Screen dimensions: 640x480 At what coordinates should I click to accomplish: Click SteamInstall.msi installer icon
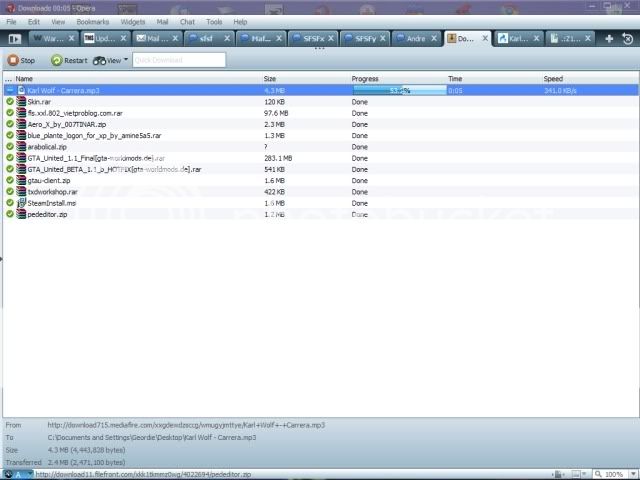pyautogui.click(x=21, y=203)
